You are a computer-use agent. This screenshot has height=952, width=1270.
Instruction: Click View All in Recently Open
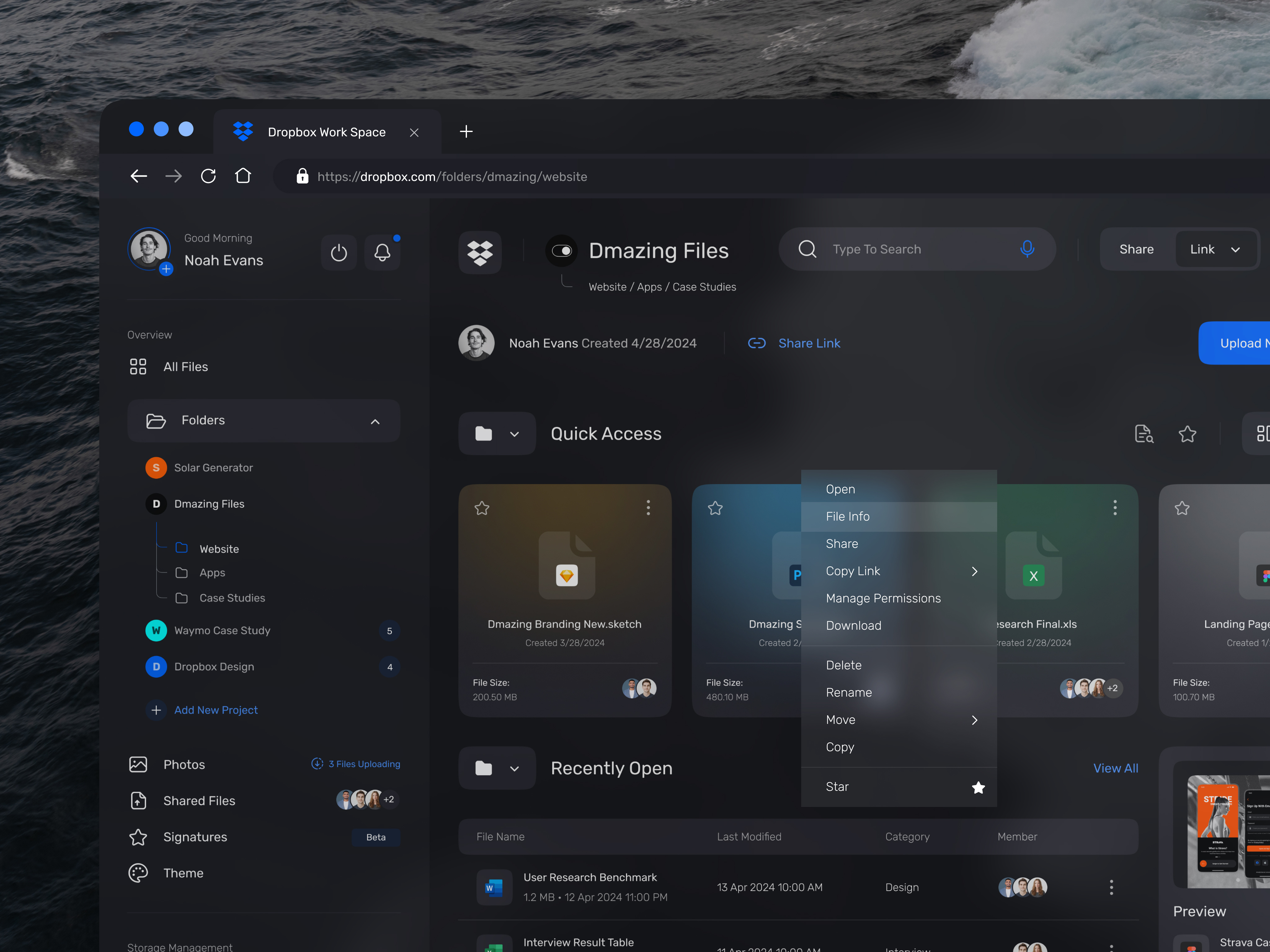point(1115,768)
